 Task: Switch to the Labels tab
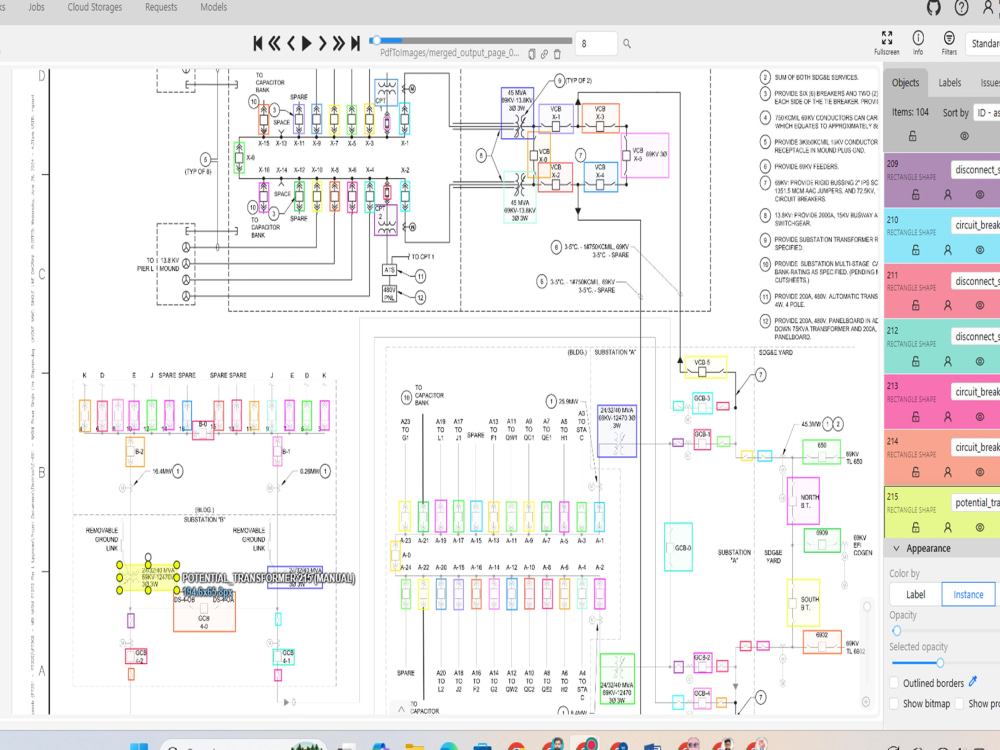point(950,82)
